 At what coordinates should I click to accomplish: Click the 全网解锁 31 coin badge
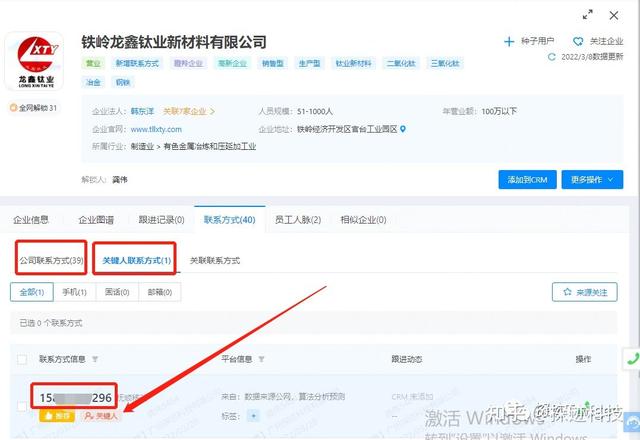33,108
